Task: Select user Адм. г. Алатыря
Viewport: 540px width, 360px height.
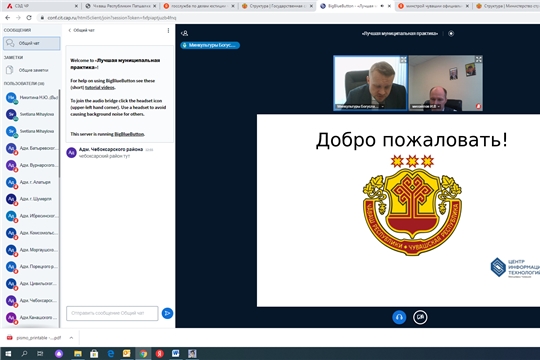Action: 31,182
